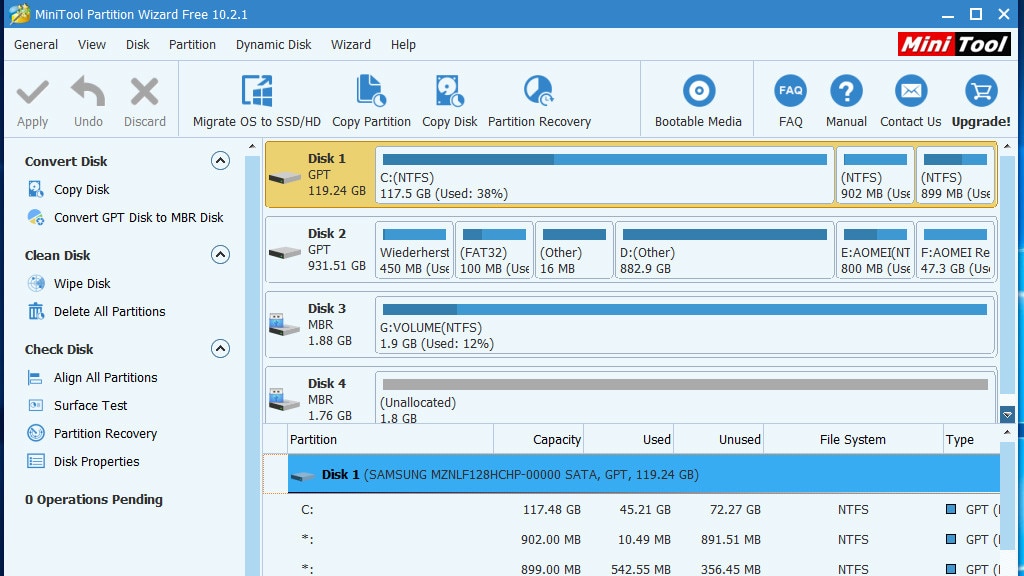Open the Wizard menu
The width and height of the screenshot is (1024, 576).
pos(351,44)
